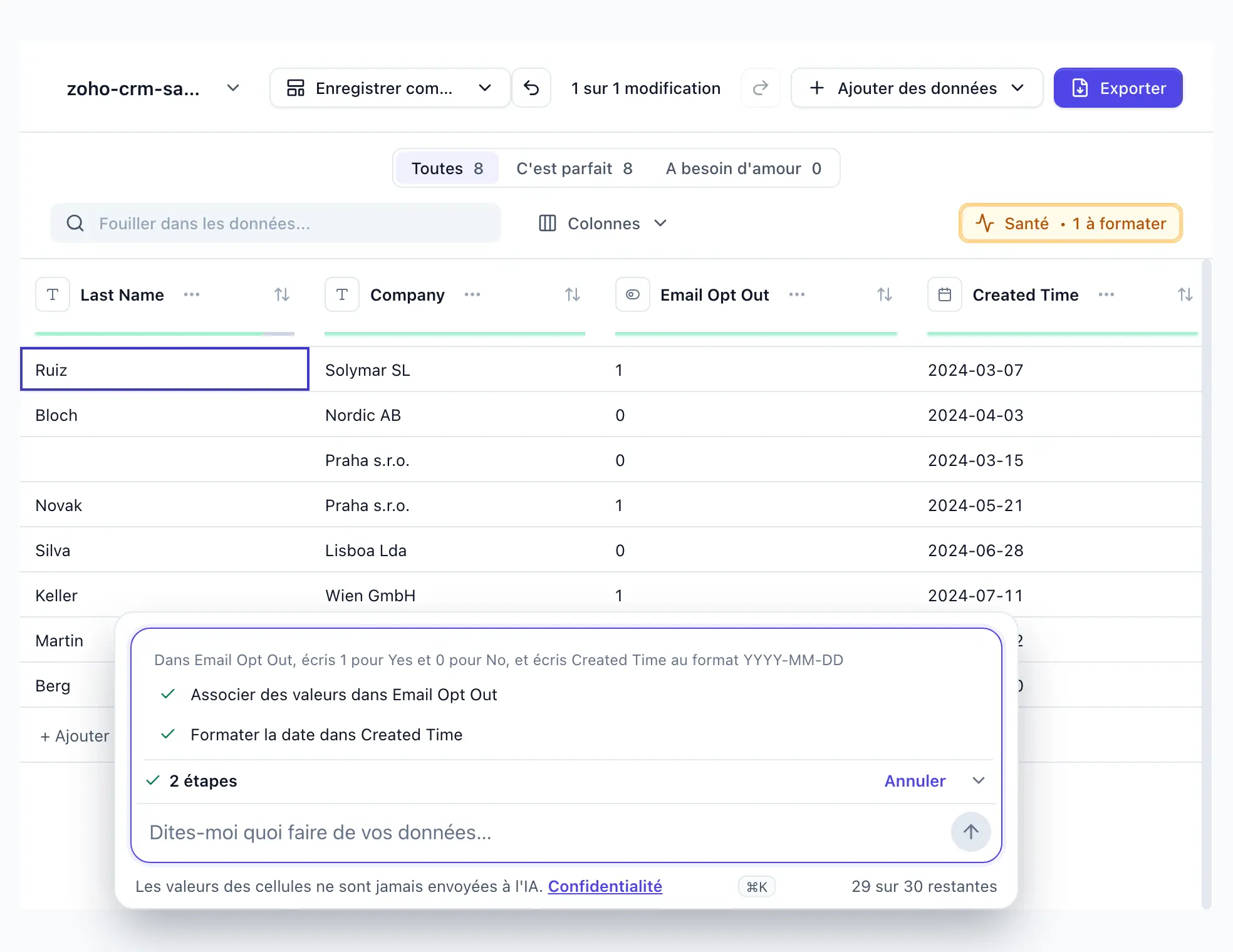Open Email Opt Out column options

point(797,294)
